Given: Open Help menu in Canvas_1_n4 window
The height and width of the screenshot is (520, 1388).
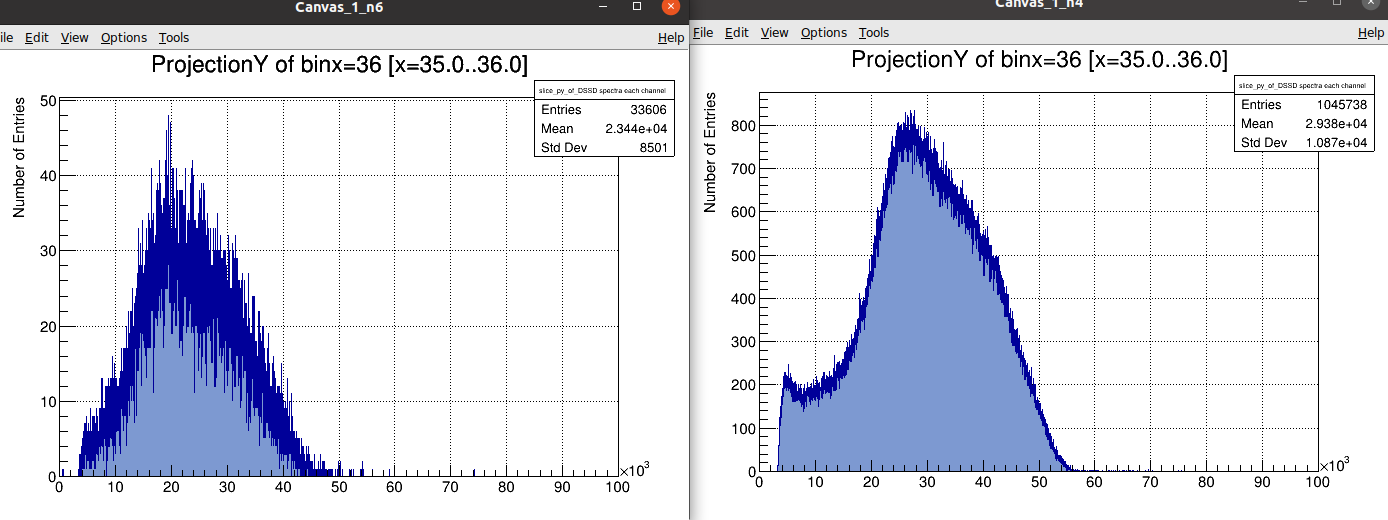Looking at the screenshot, I should 1371,33.
